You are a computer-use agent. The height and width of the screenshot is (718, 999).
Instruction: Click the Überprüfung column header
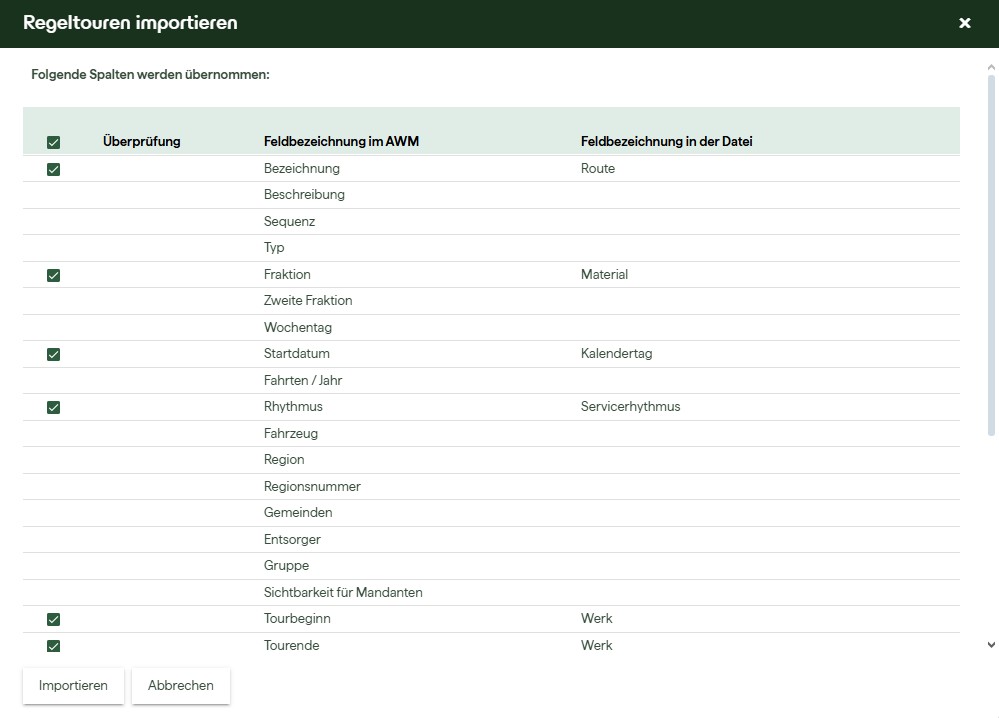click(x=142, y=142)
